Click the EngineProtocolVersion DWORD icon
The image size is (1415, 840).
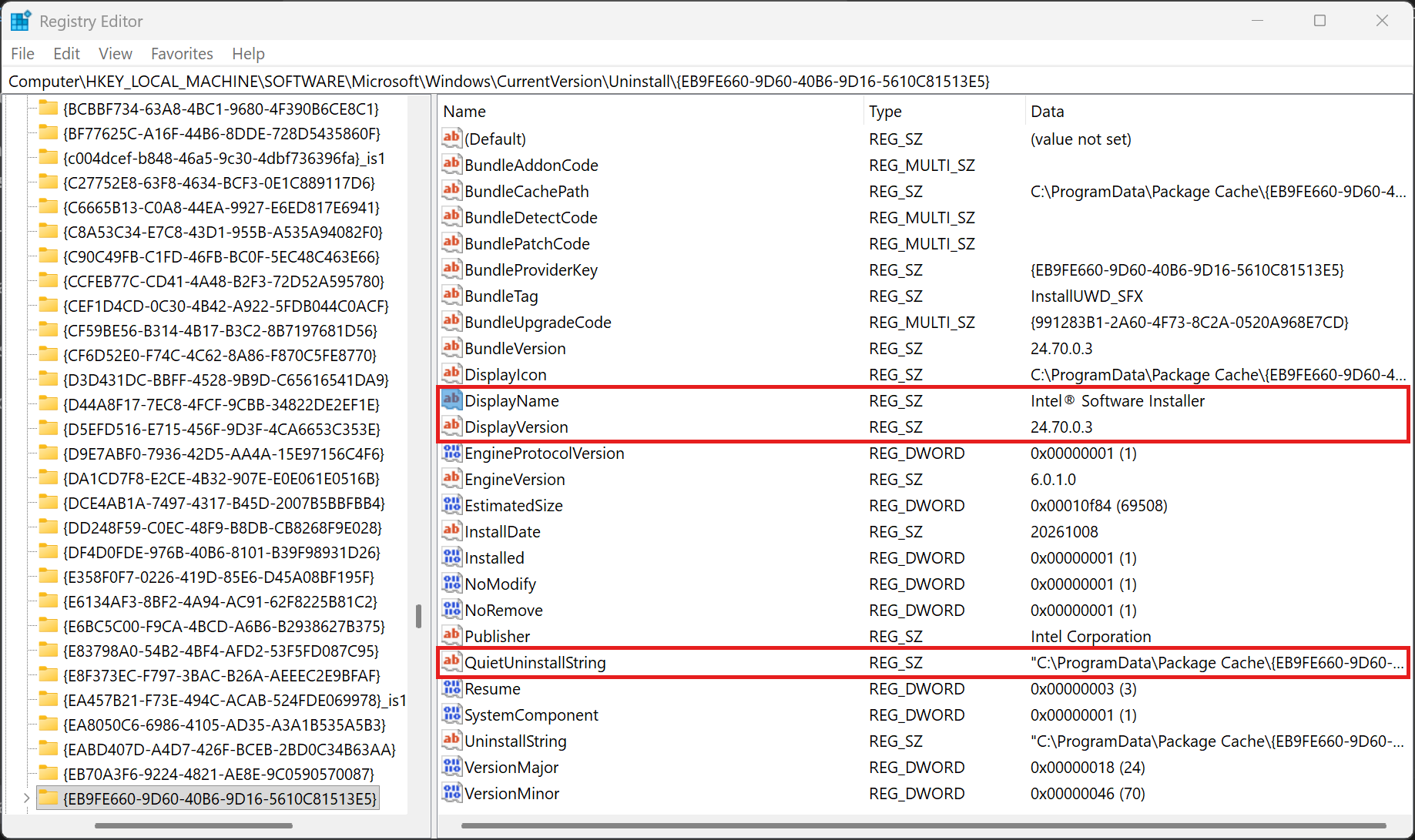[x=451, y=453]
